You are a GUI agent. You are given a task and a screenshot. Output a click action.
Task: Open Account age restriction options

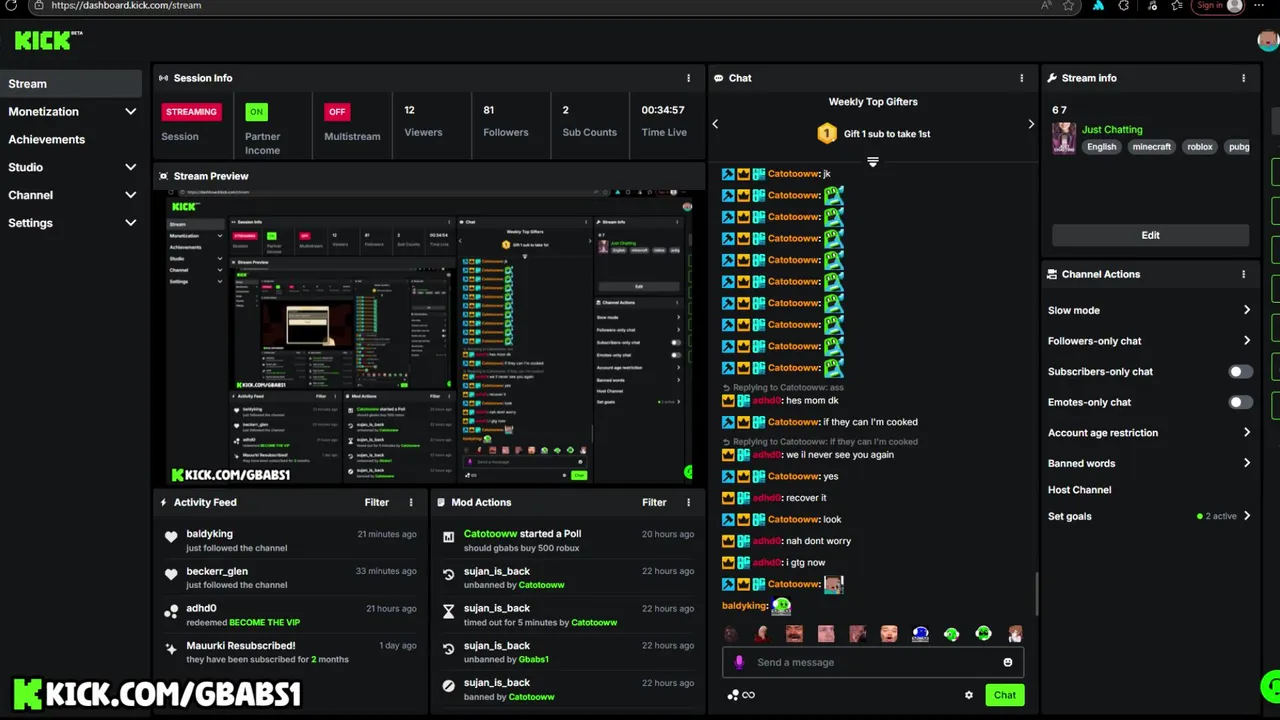(x=1149, y=433)
